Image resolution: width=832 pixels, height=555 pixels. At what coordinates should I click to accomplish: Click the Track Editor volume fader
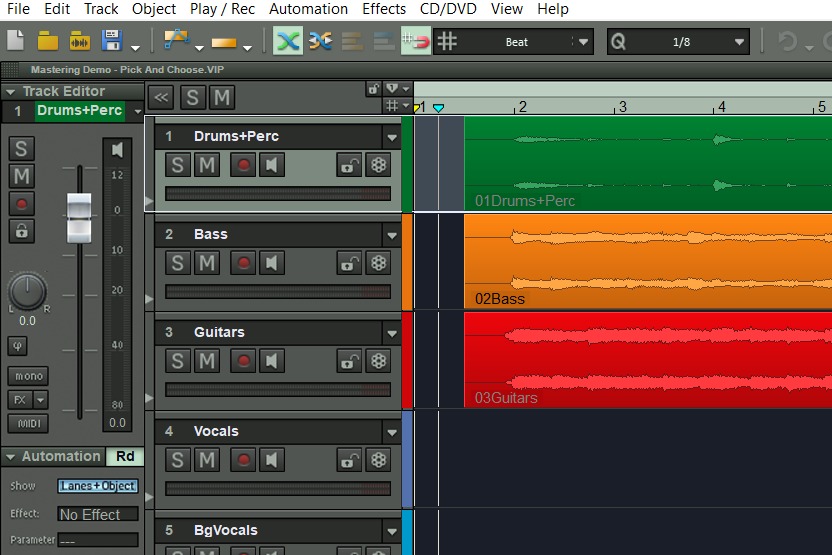click(x=79, y=218)
